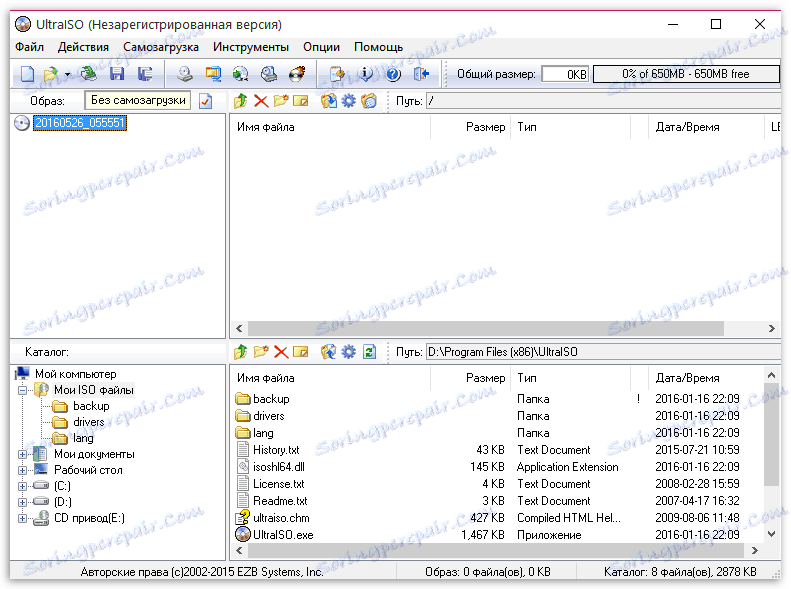Open the Самозагрузка menu

pyautogui.click(x=161, y=47)
